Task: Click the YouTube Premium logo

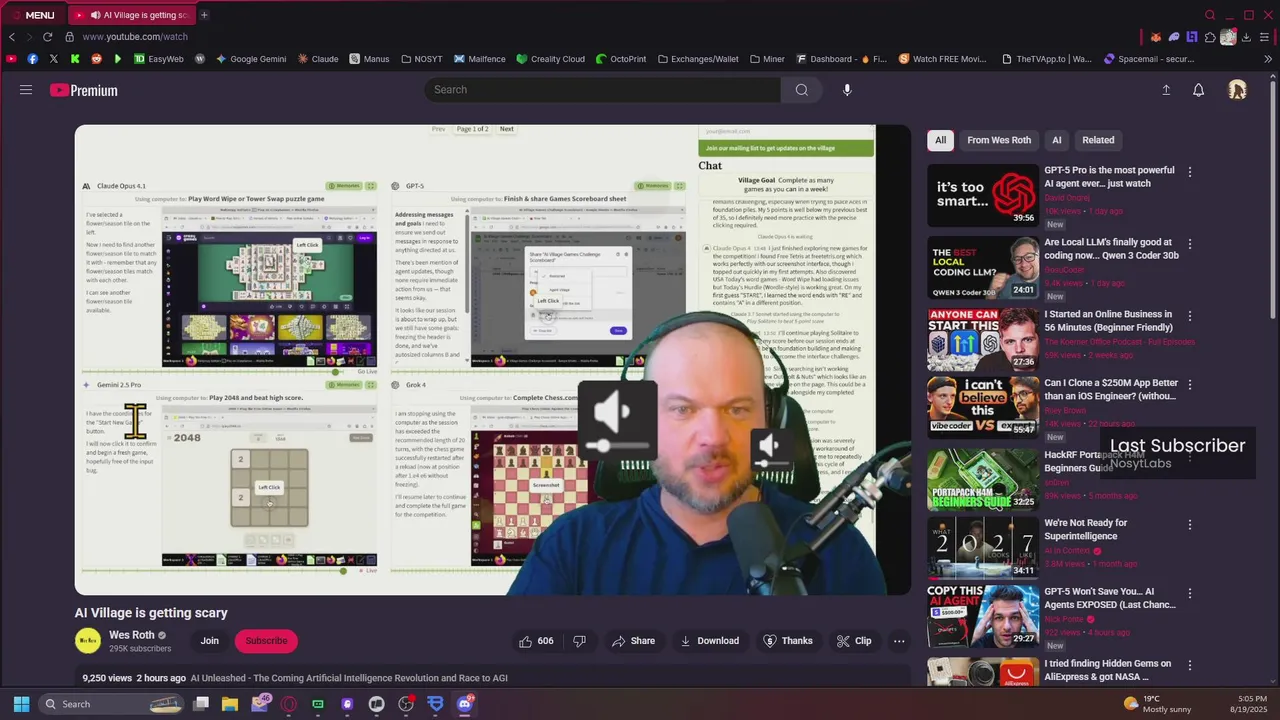Action: (84, 90)
